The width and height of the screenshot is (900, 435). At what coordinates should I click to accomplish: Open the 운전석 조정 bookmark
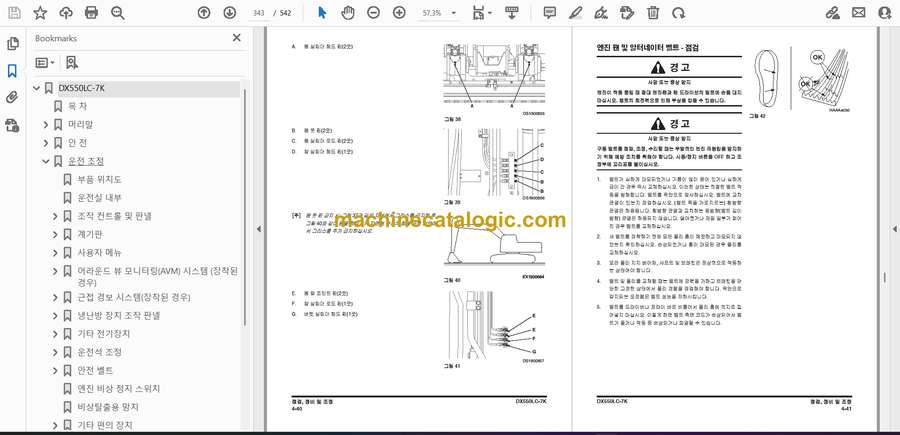point(99,352)
